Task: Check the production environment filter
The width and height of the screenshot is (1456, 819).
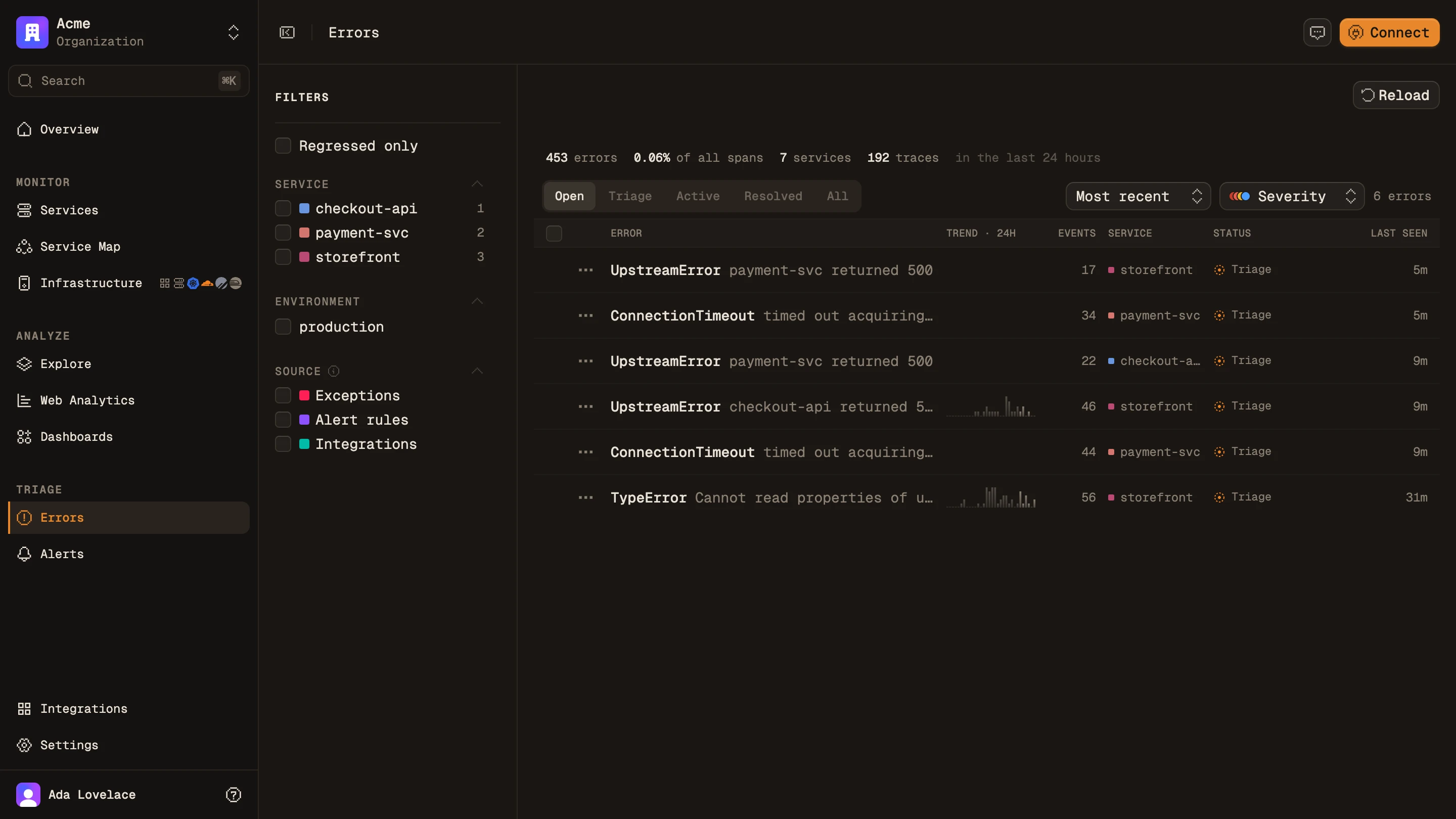Action: (283, 327)
